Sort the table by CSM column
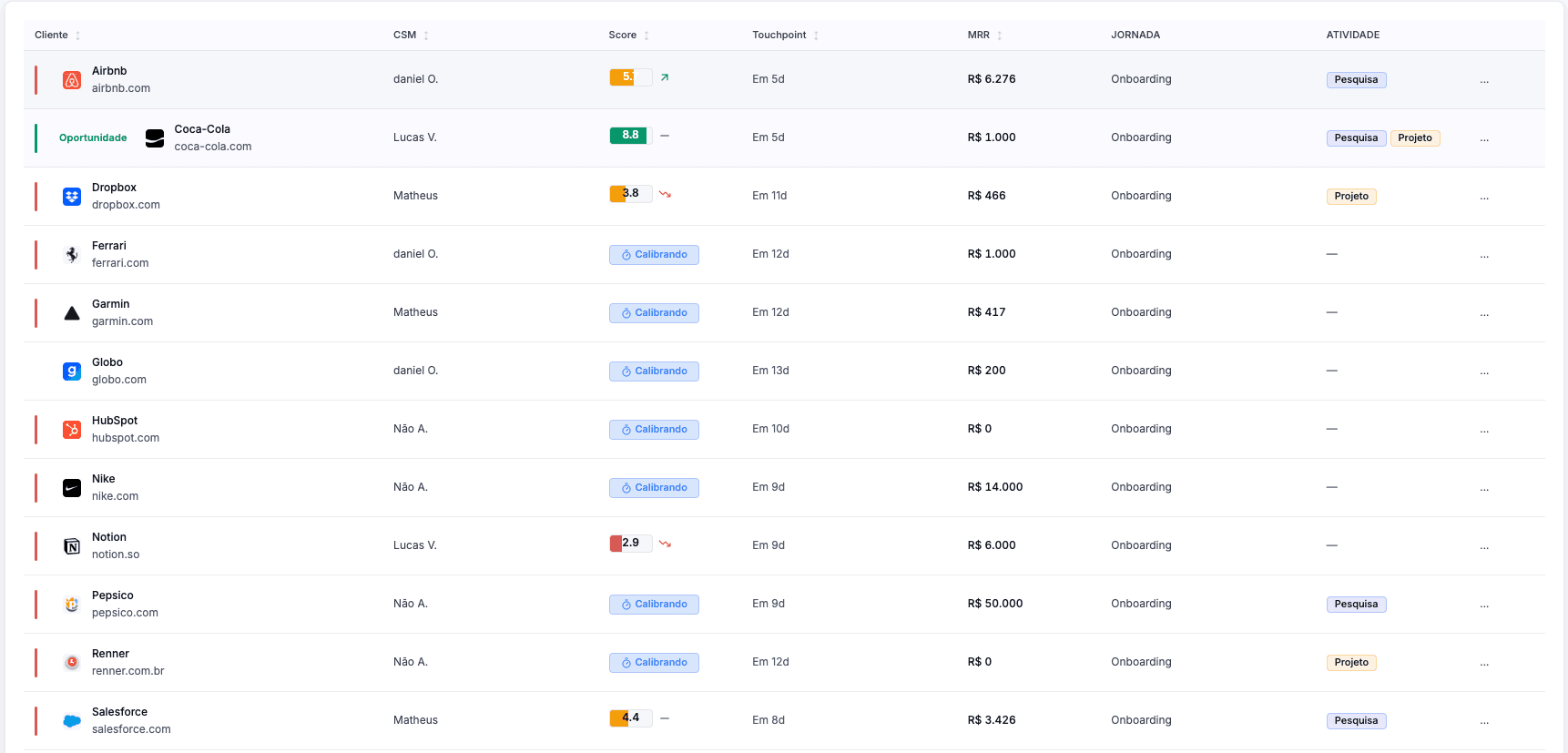1568x753 pixels. pos(411,36)
